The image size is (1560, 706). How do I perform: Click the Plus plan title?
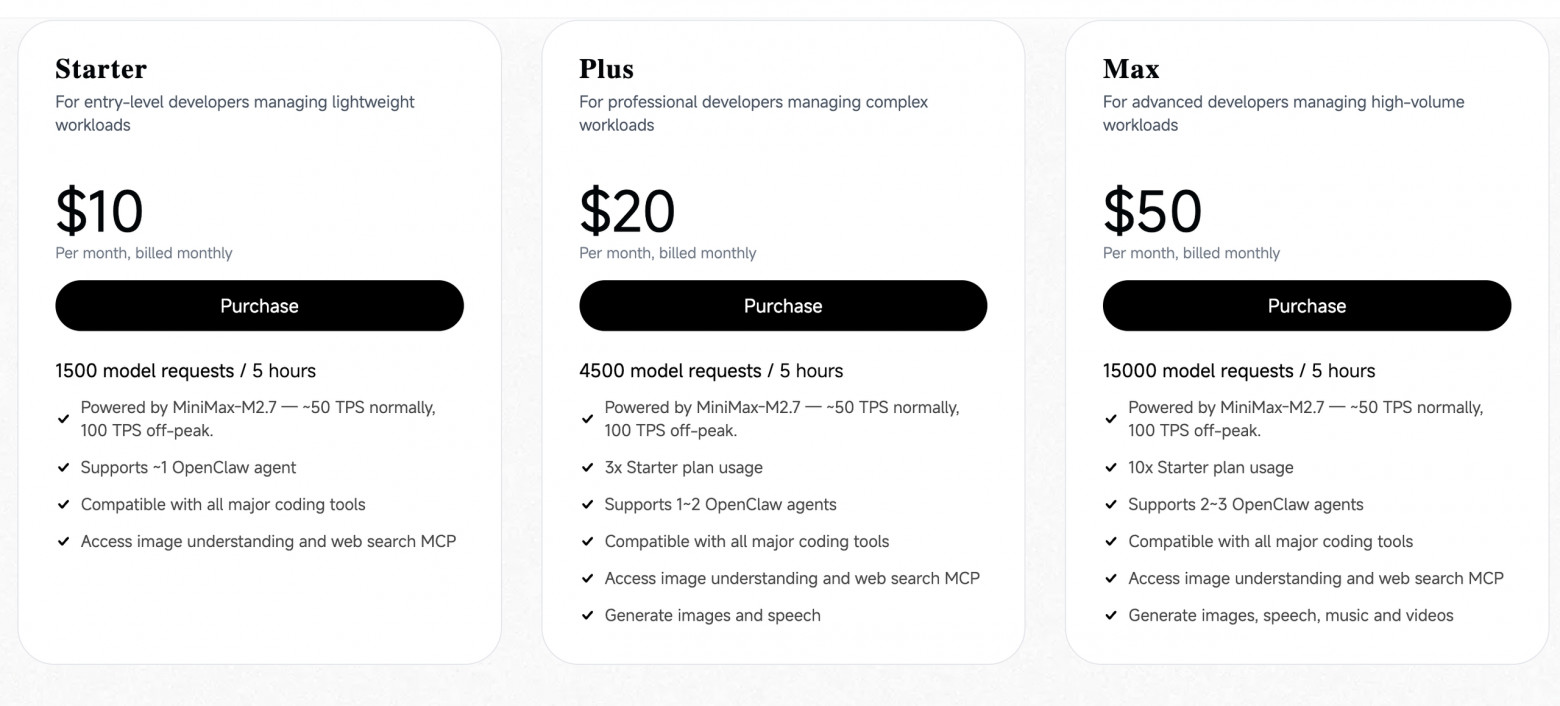click(606, 69)
